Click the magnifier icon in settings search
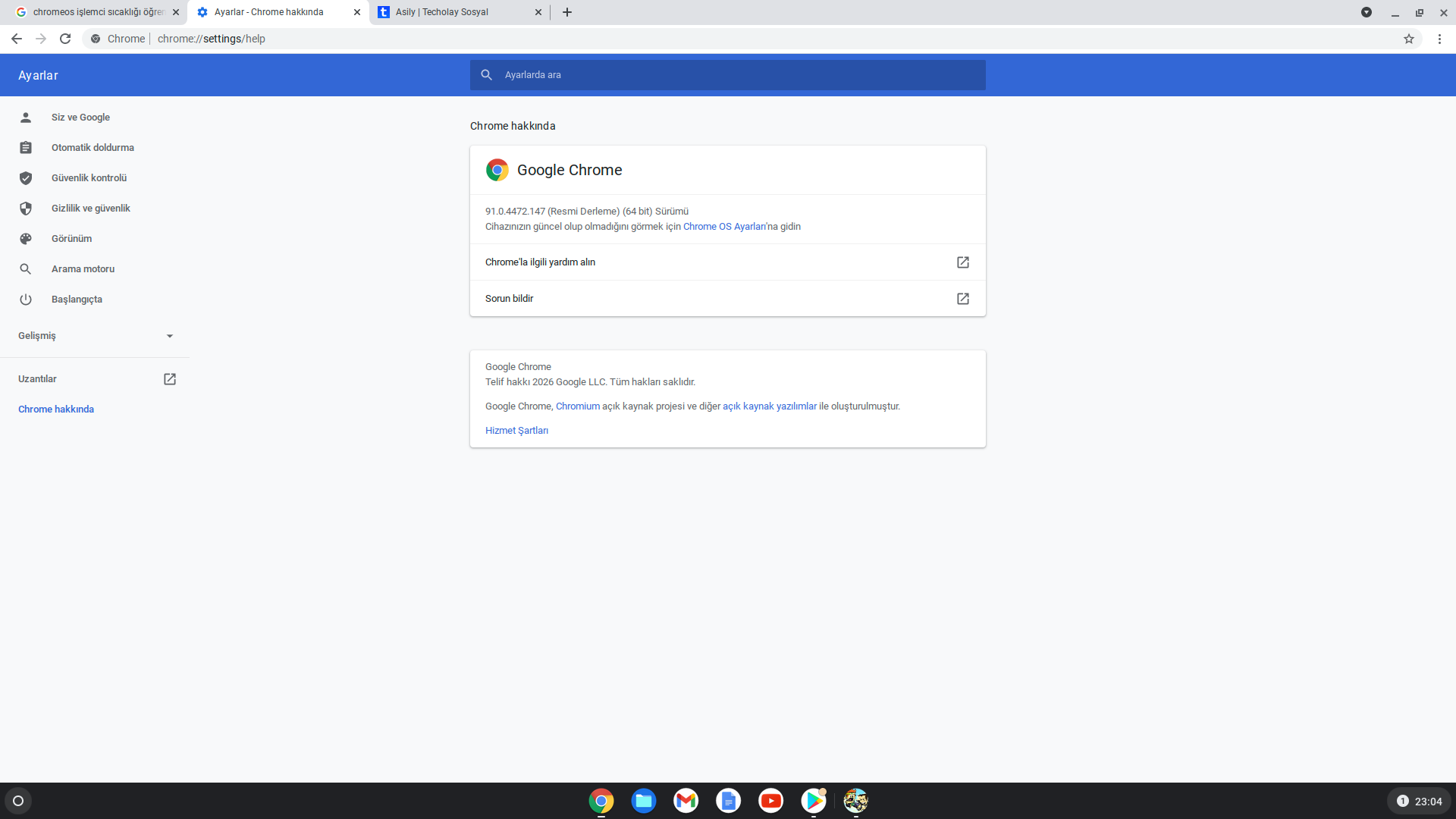The height and width of the screenshot is (819, 1456). [487, 75]
